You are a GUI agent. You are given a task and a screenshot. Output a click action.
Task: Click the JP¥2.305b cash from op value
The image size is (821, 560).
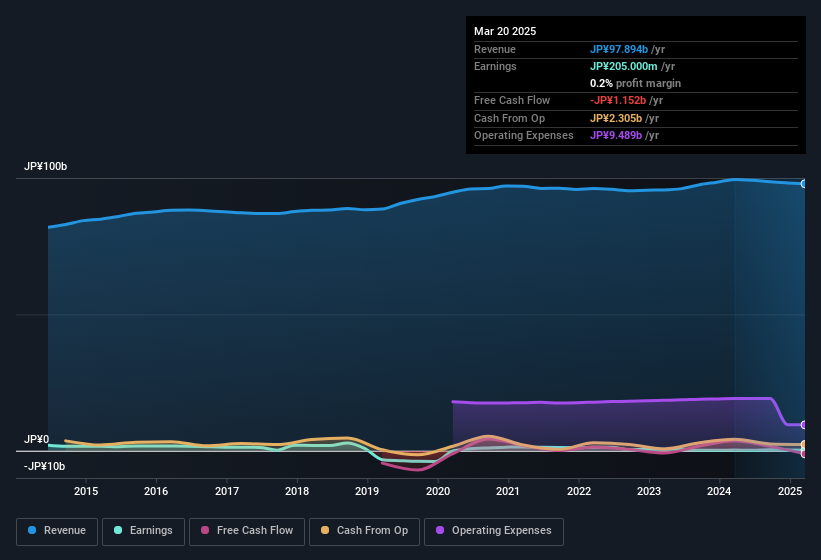(616, 118)
